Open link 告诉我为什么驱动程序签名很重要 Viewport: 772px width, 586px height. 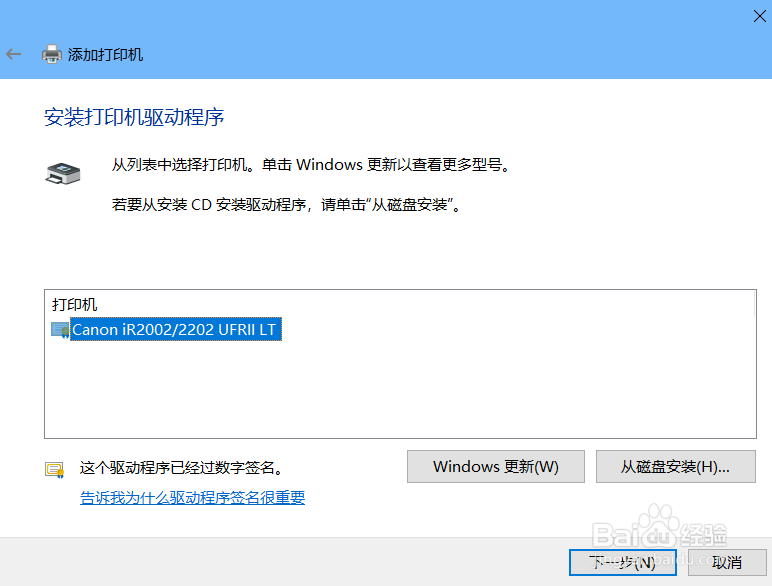point(193,497)
